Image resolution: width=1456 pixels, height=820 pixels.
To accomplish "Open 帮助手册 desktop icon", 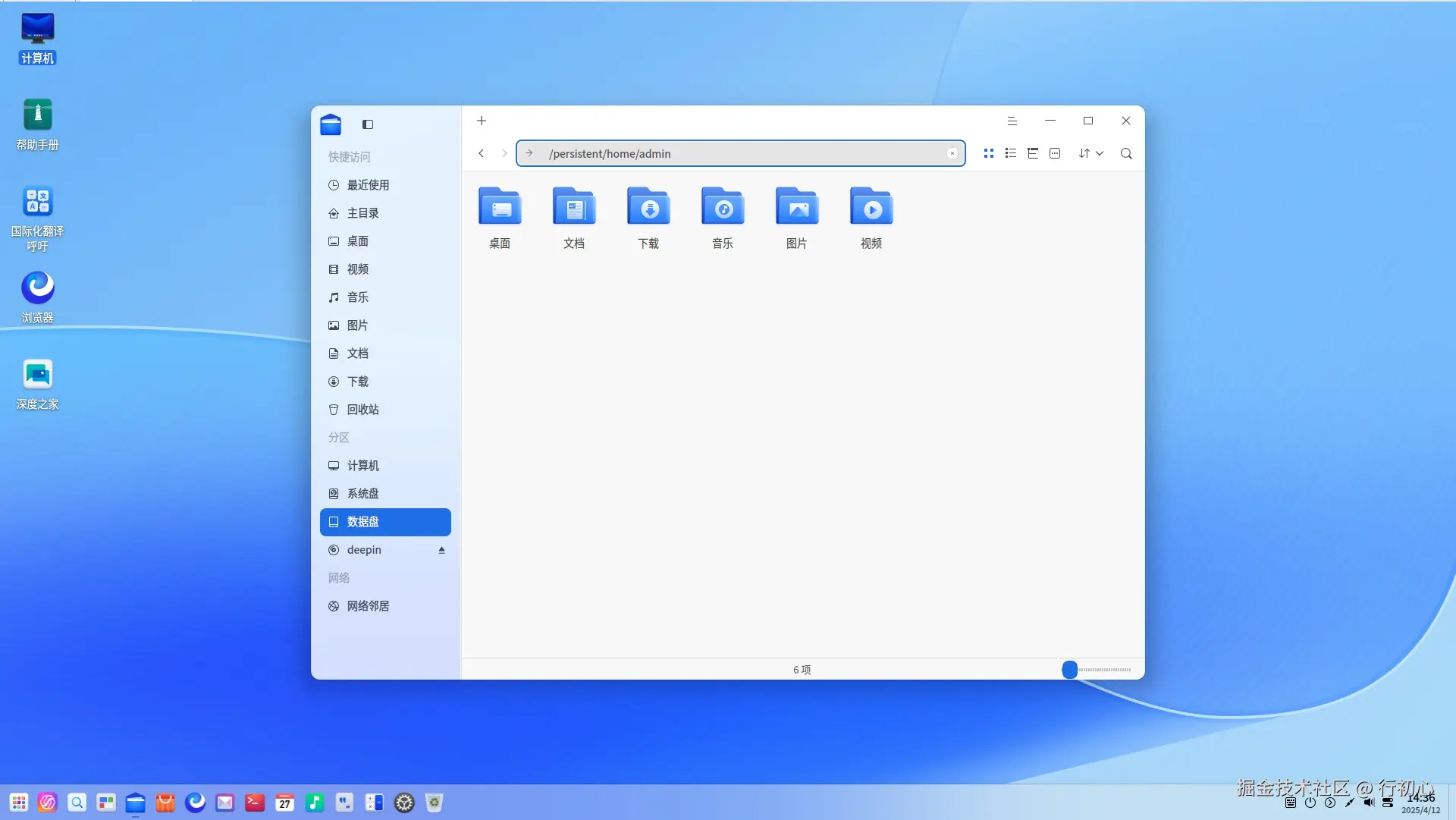I will point(38,125).
